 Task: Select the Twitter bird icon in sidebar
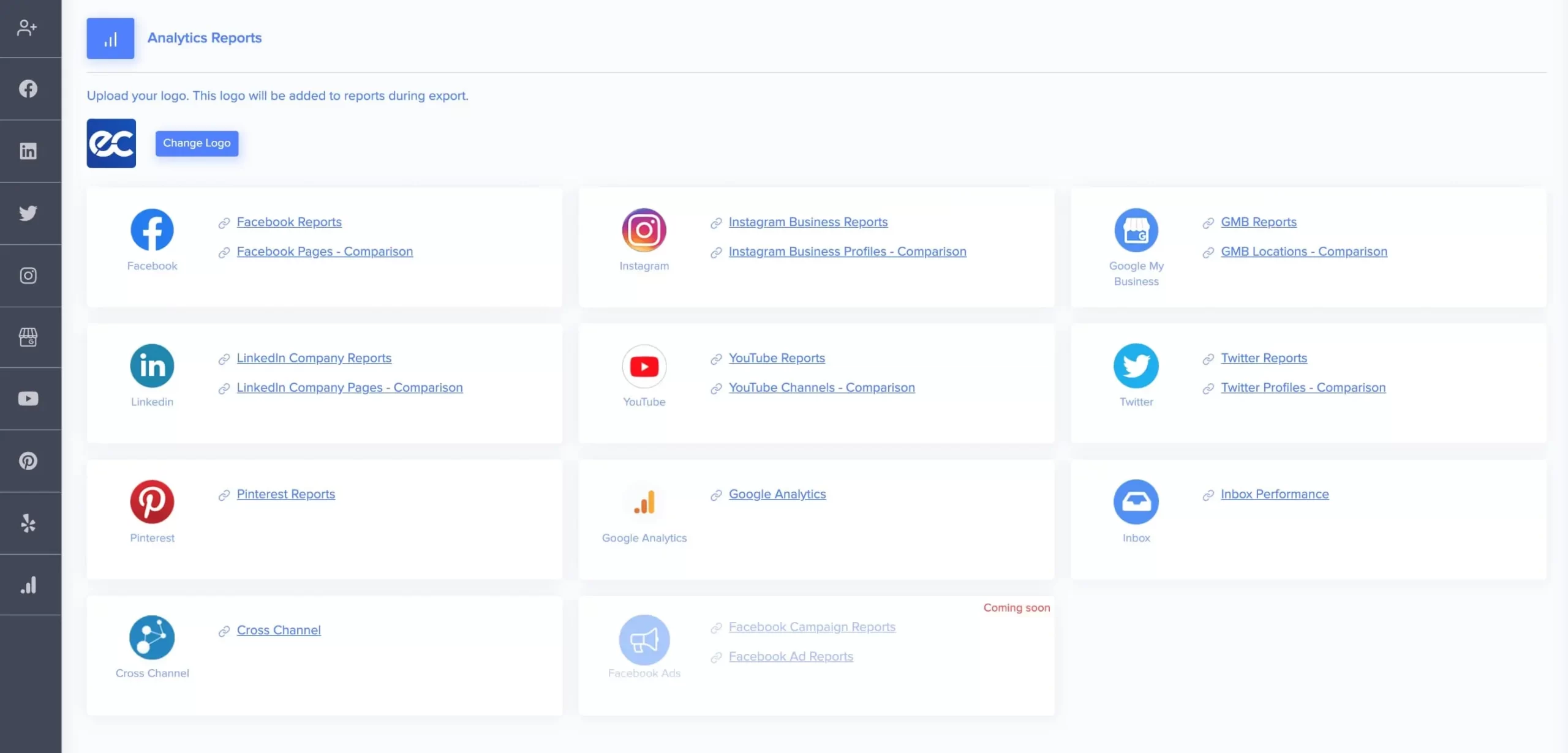coord(28,213)
